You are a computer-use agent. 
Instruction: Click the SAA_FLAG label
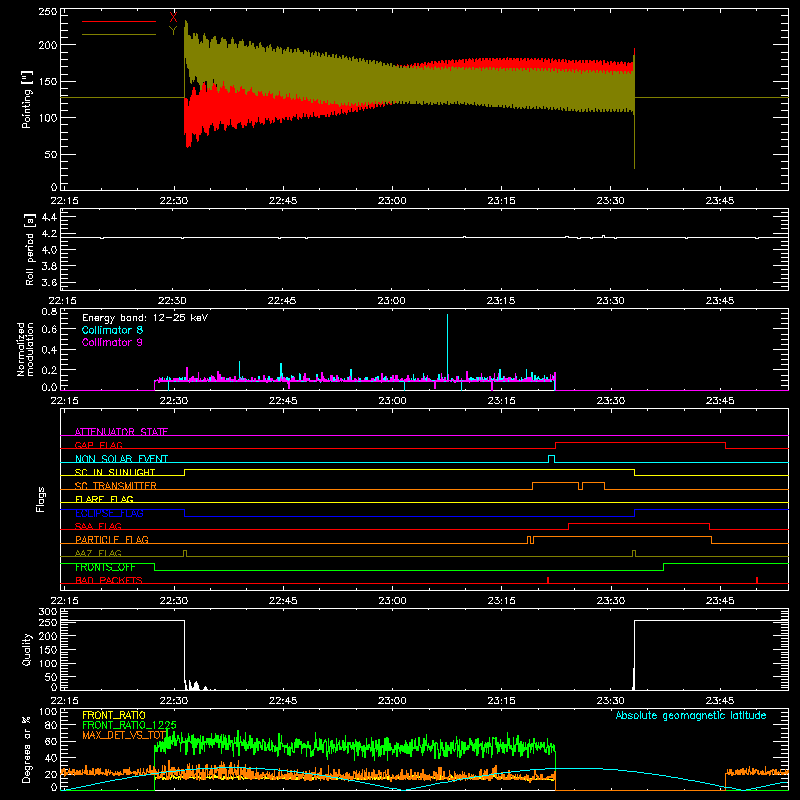pyautogui.click(x=98, y=526)
